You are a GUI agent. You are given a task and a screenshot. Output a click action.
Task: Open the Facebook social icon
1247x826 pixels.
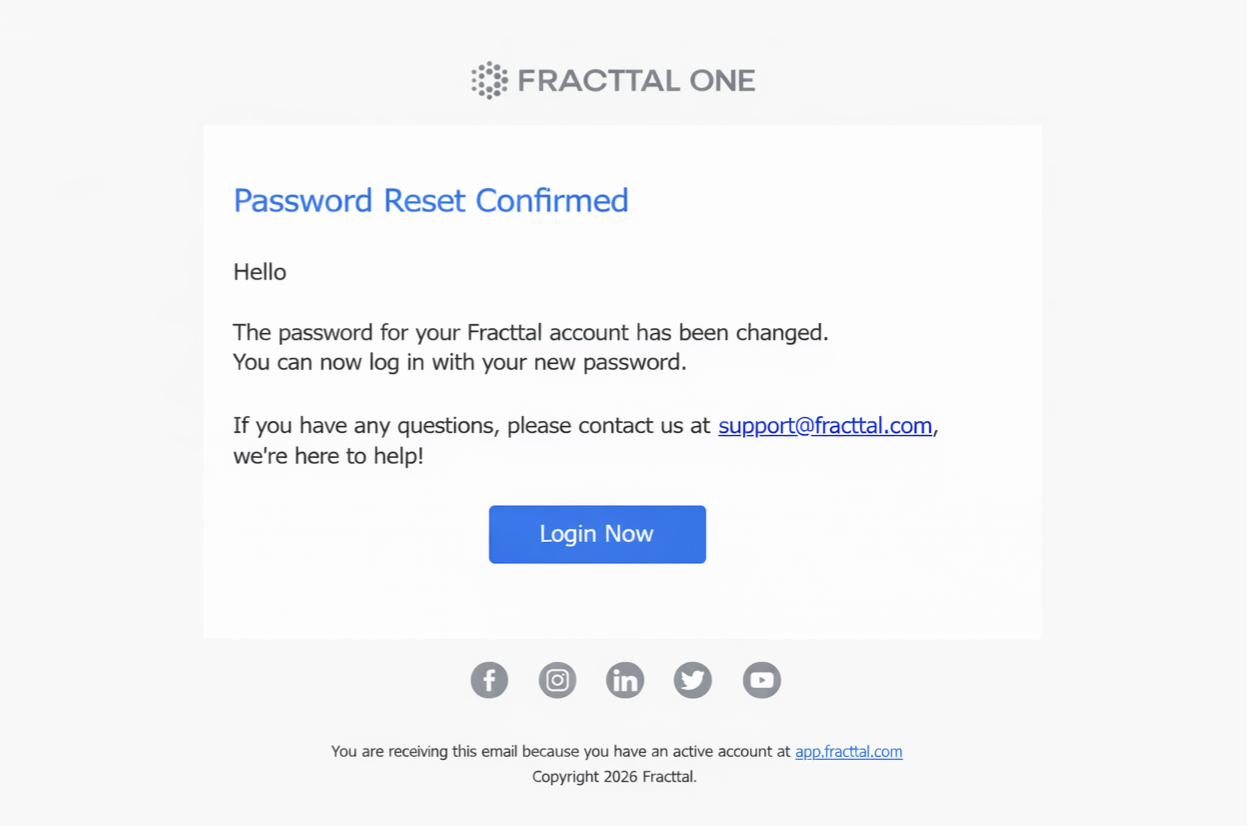(x=489, y=680)
